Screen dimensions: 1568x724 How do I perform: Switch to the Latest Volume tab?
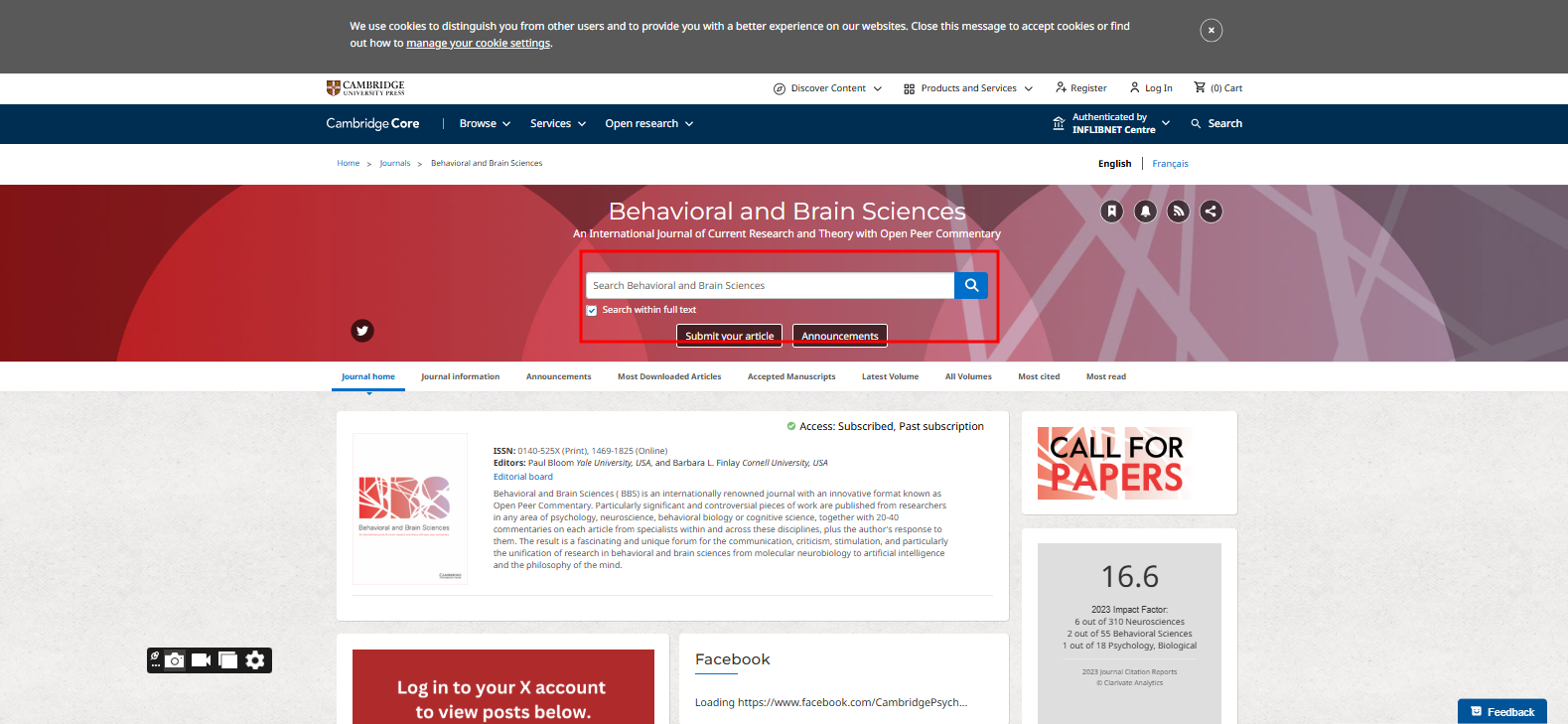[890, 377]
